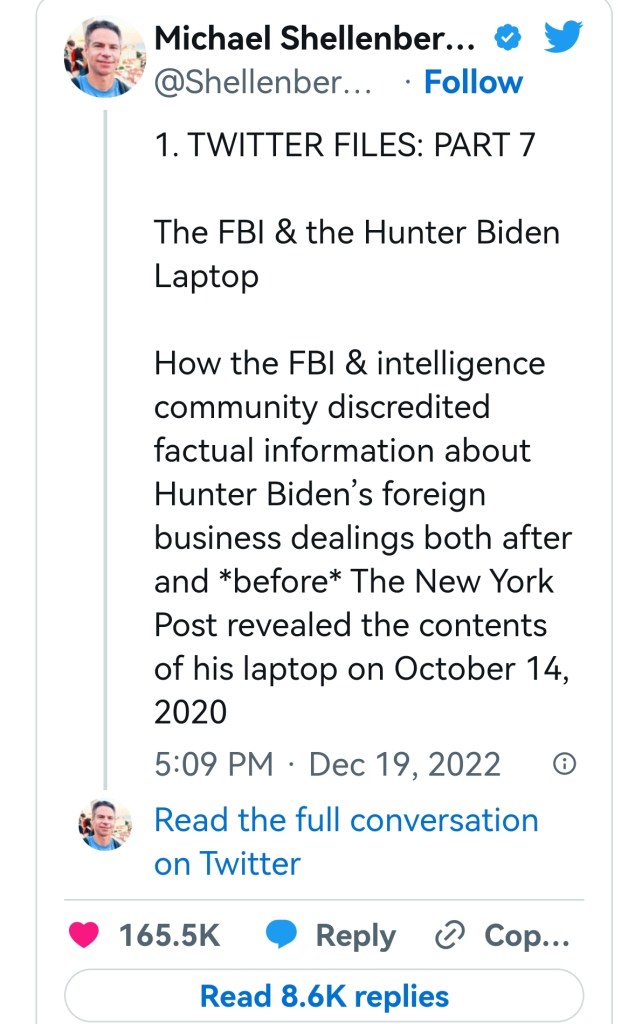The height and width of the screenshot is (1024, 642).
Task: Read the full conversation on Twitter
Action: 345,841
